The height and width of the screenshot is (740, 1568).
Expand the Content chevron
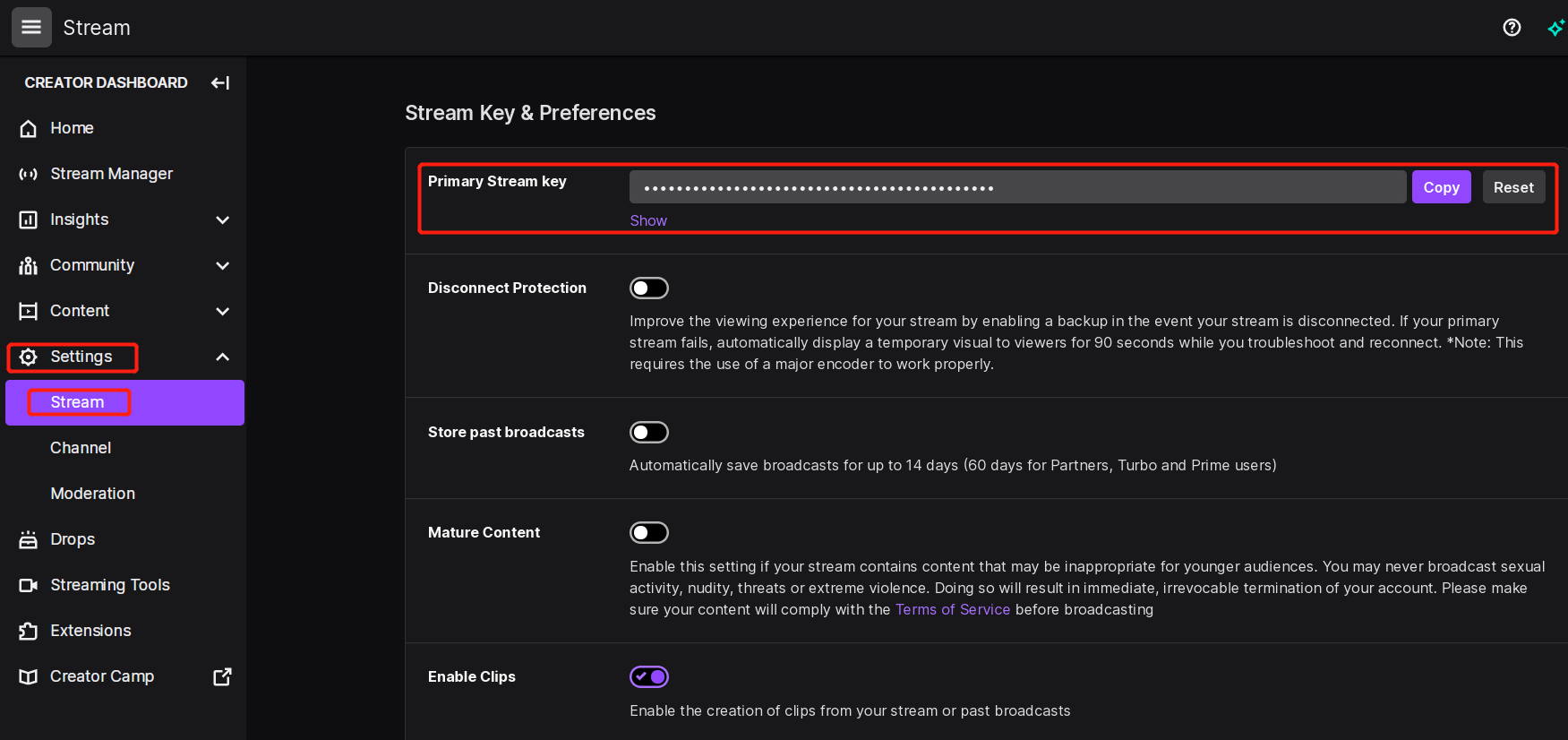coord(223,311)
